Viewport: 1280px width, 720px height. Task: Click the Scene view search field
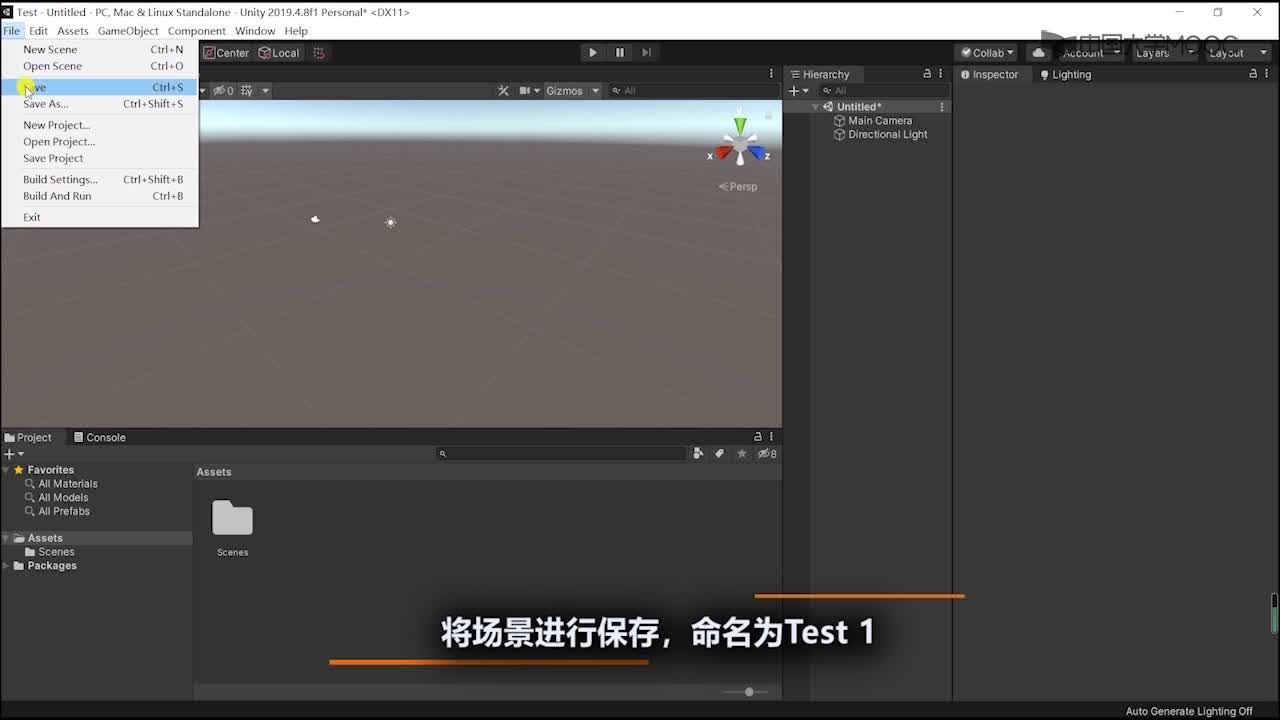click(x=693, y=91)
